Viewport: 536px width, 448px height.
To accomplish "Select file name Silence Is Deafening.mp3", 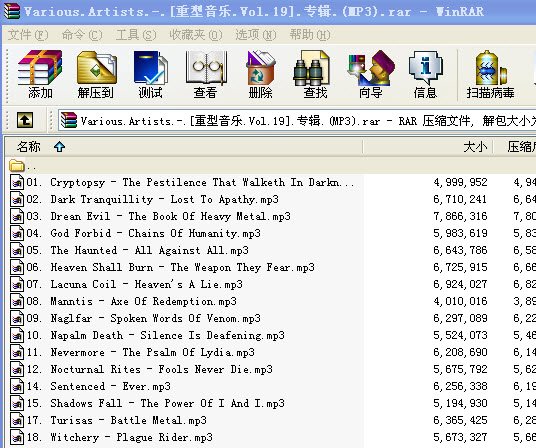I will (x=213, y=335).
